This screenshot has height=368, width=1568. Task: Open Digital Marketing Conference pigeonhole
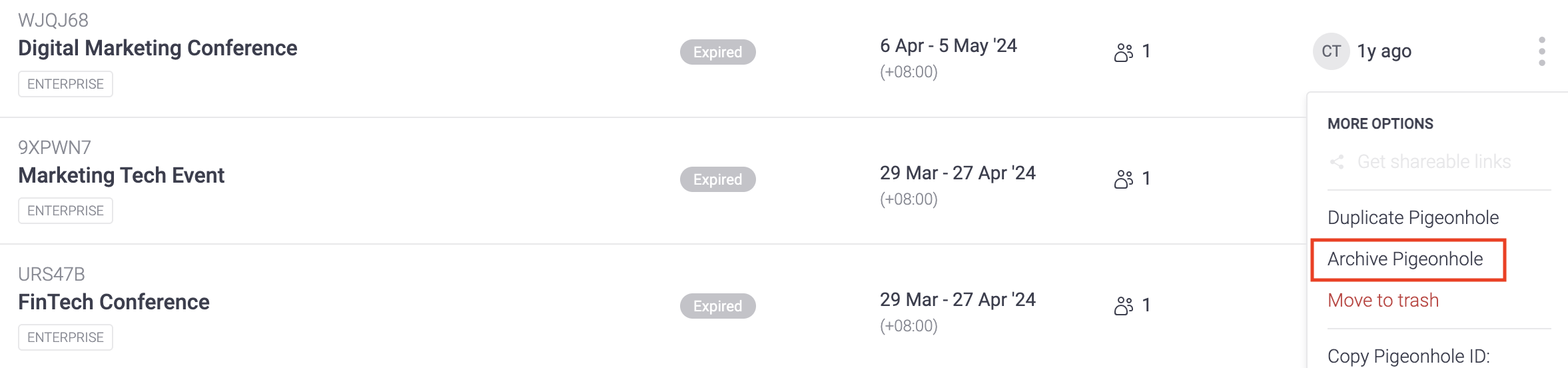click(158, 48)
